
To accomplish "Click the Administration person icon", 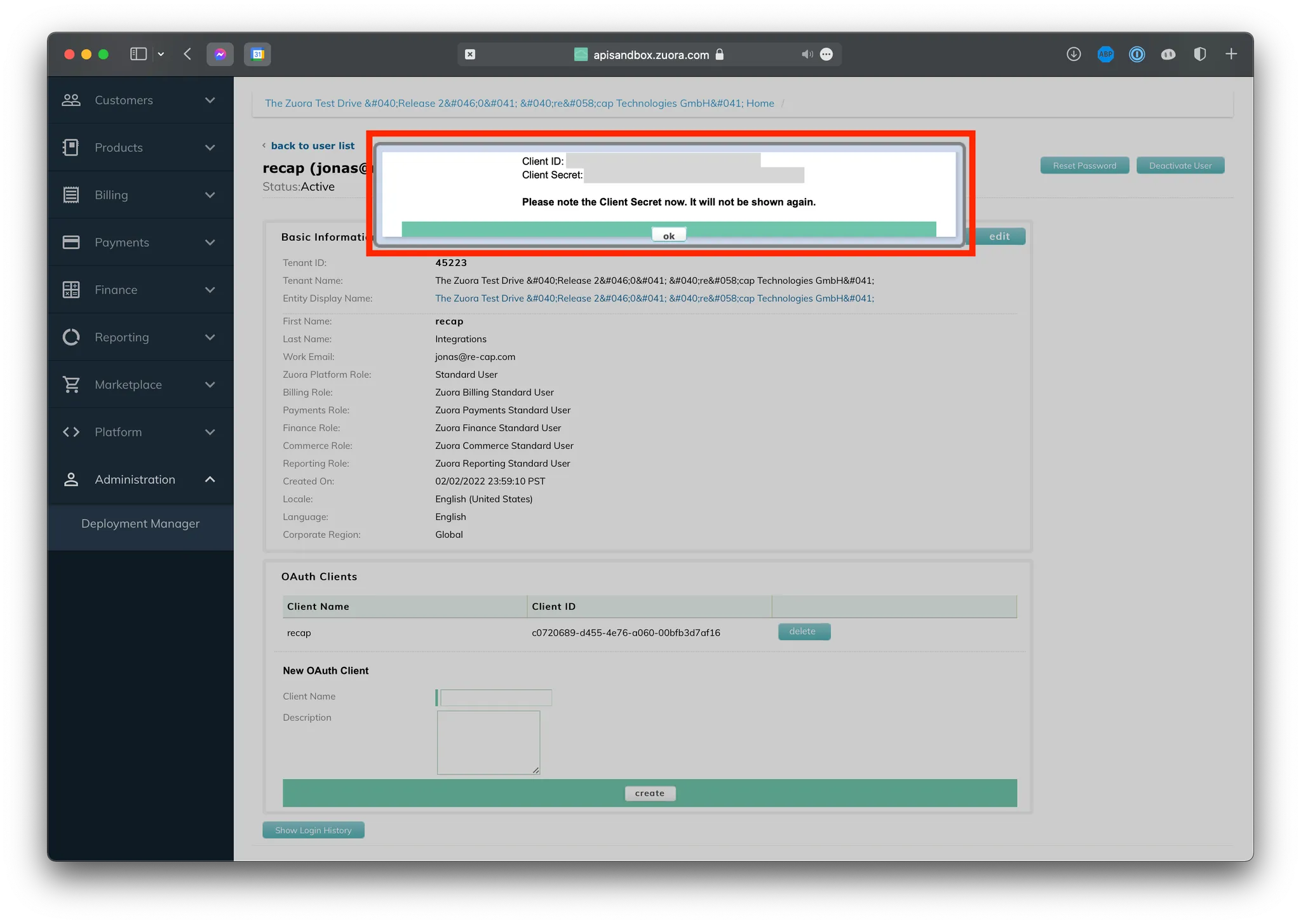I will [71, 479].
